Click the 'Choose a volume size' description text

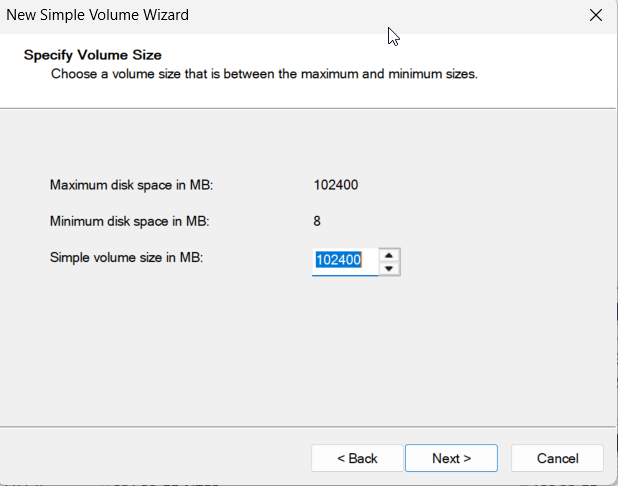click(x=264, y=74)
